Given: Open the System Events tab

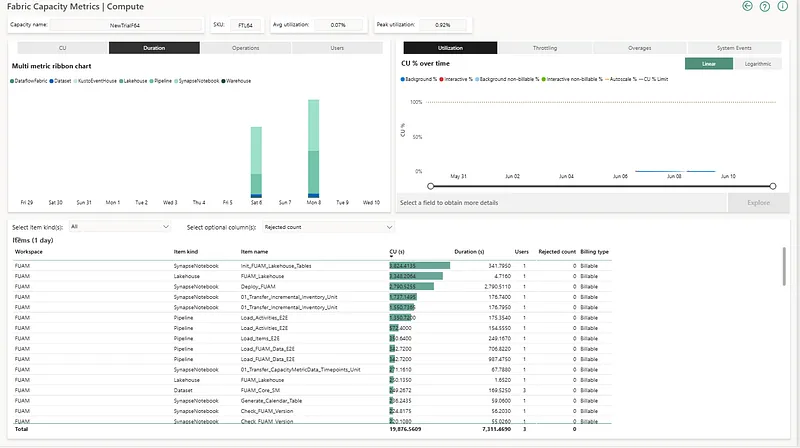Looking at the screenshot, I should point(734,48).
